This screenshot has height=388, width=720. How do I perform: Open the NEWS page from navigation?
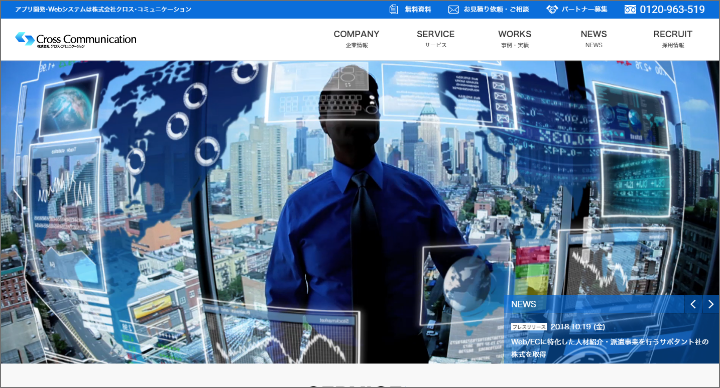[594, 39]
